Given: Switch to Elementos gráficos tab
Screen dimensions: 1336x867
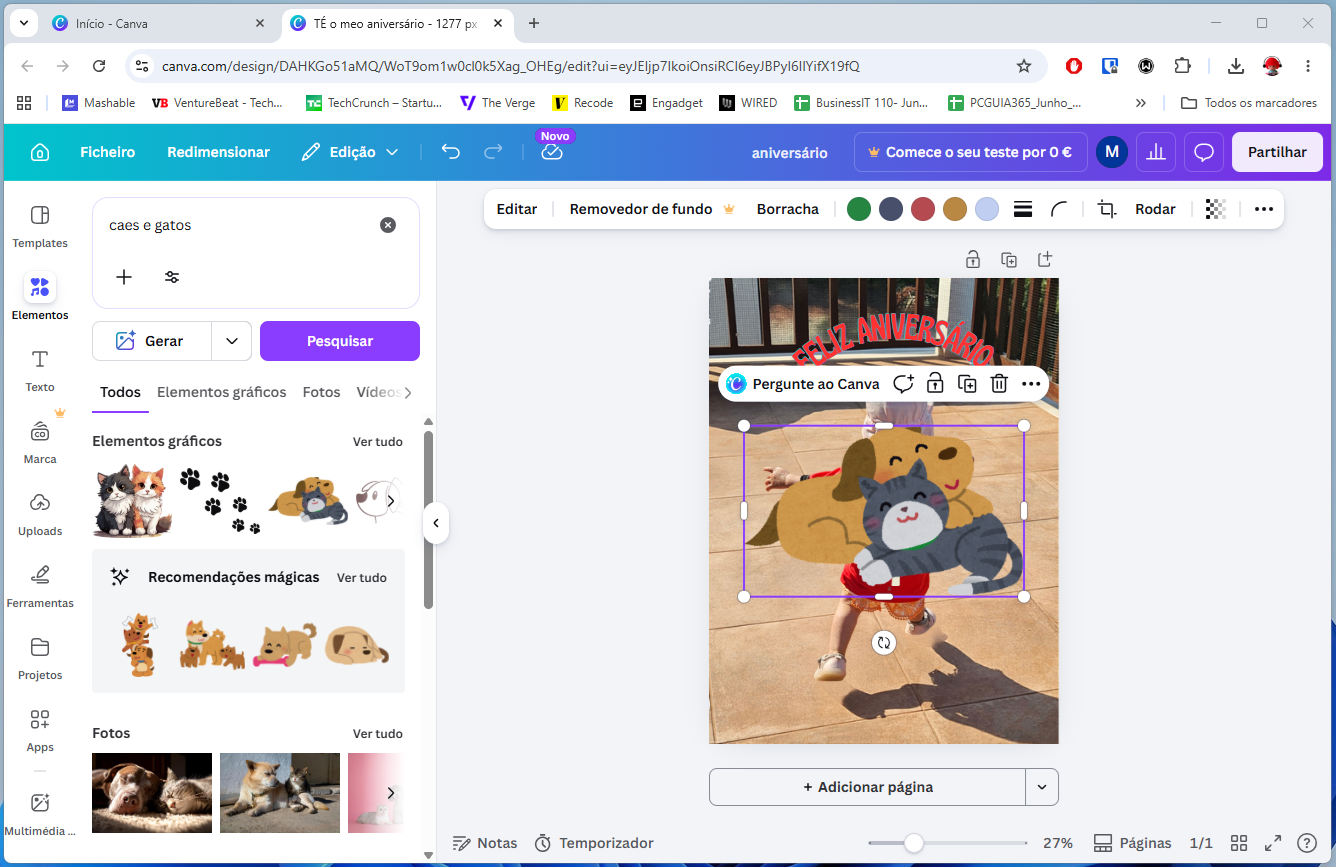Looking at the screenshot, I should 222,392.
